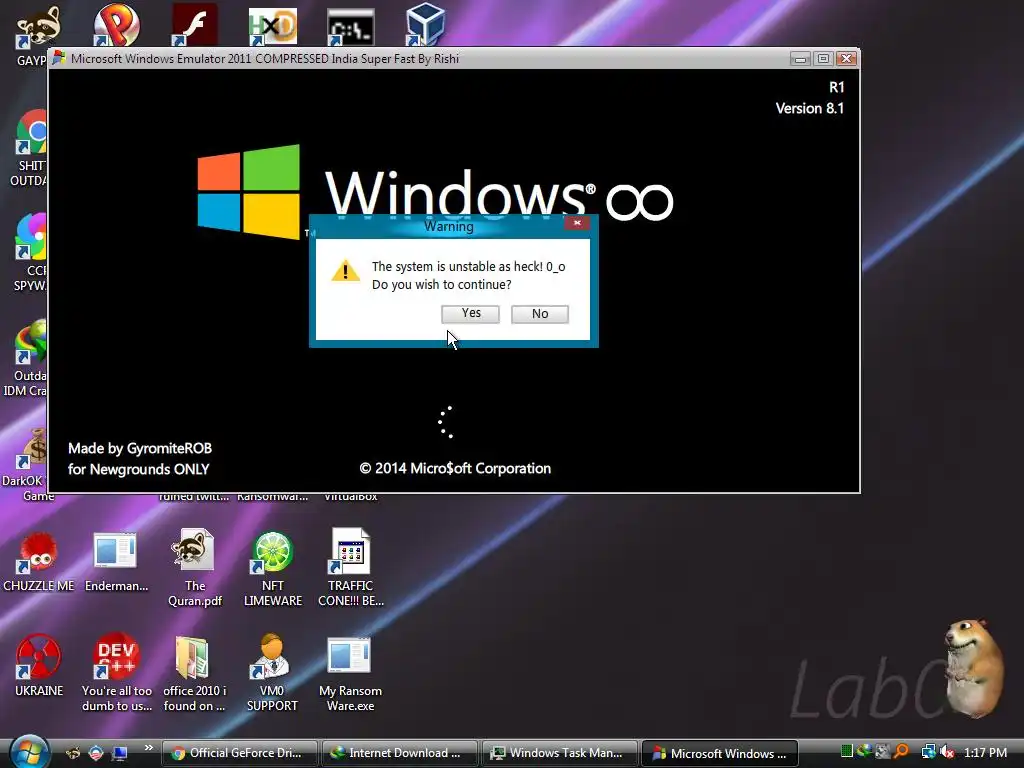This screenshot has width=1024, height=768.
Task: Launch the NFT LIMEWARE shortcut
Action: click(x=272, y=552)
